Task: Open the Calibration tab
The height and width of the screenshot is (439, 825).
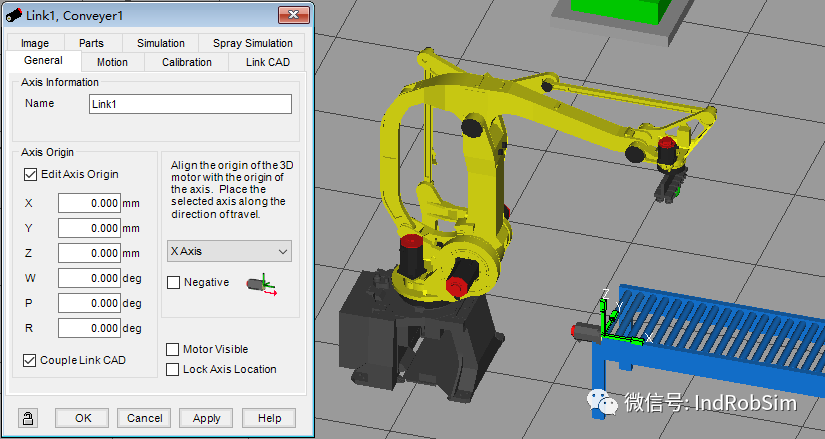Action: (187, 62)
